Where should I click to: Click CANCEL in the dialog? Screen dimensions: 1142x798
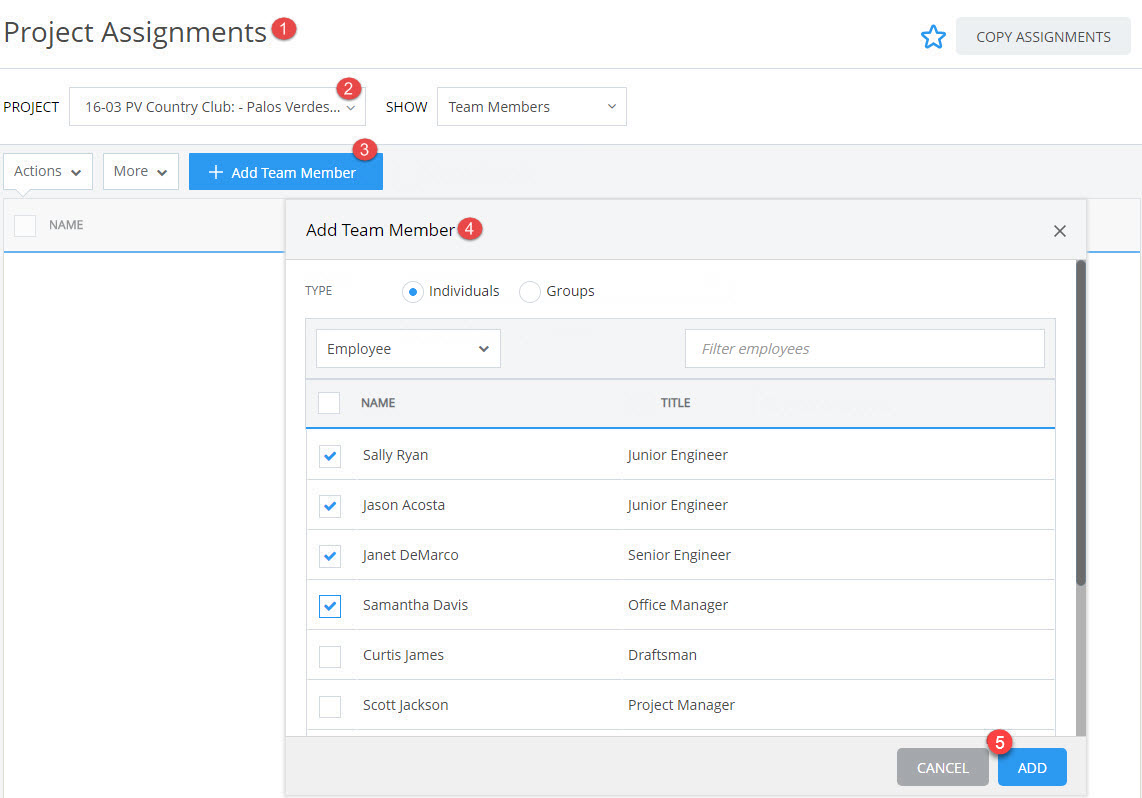[941, 767]
